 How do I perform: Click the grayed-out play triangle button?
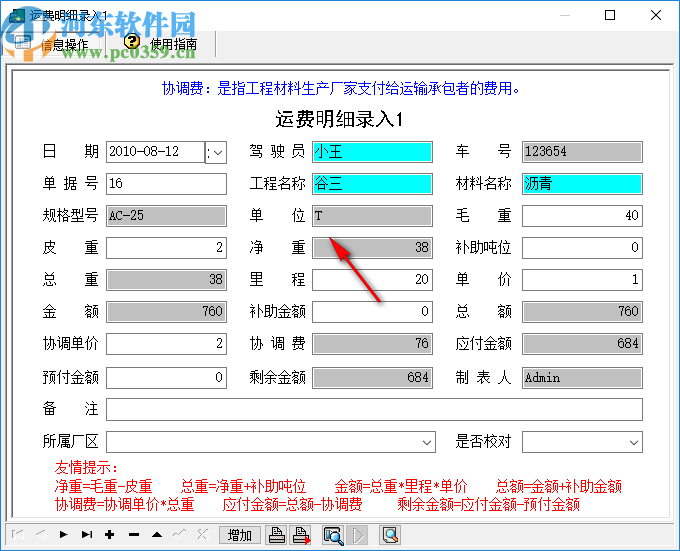(357, 535)
